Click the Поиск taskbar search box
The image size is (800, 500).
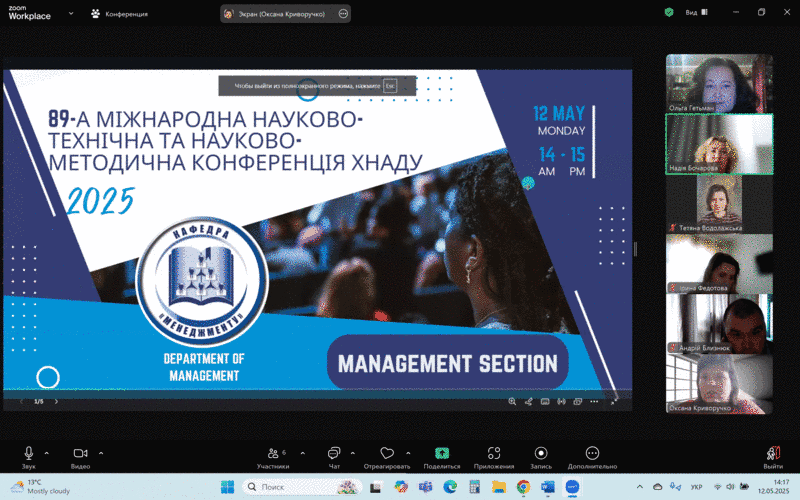tap(302, 487)
